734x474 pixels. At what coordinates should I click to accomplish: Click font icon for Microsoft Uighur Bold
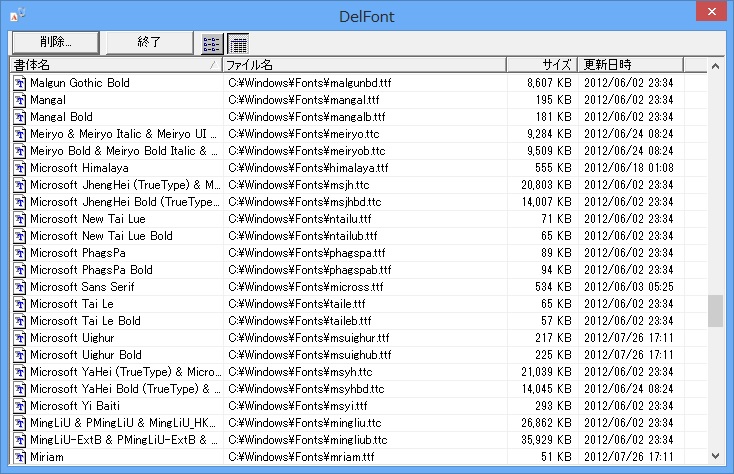pos(20,355)
